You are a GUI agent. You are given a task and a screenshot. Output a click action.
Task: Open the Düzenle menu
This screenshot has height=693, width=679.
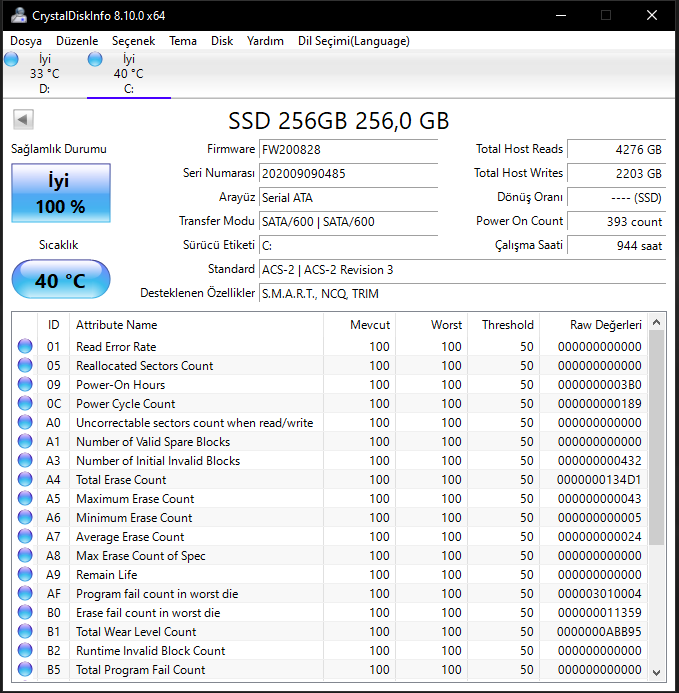(x=77, y=41)
